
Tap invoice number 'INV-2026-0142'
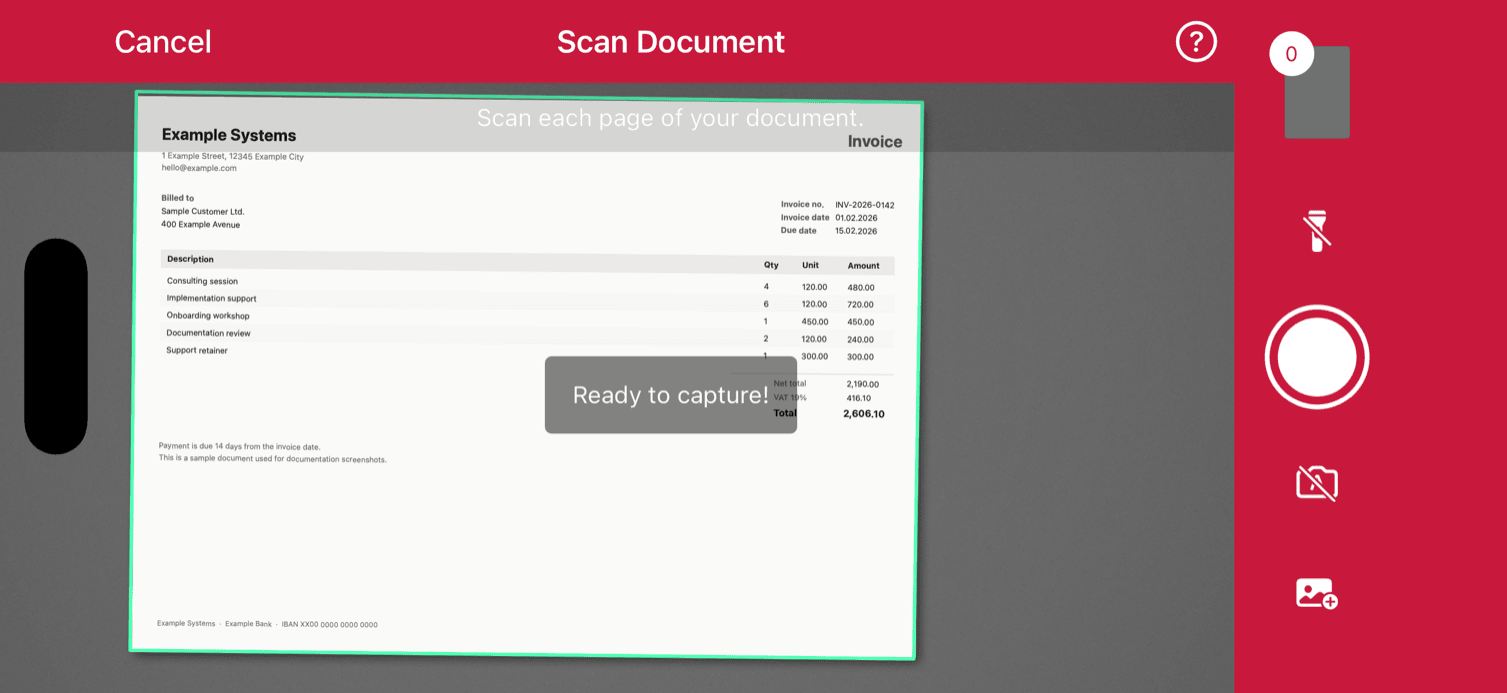[x=865, y=205]
